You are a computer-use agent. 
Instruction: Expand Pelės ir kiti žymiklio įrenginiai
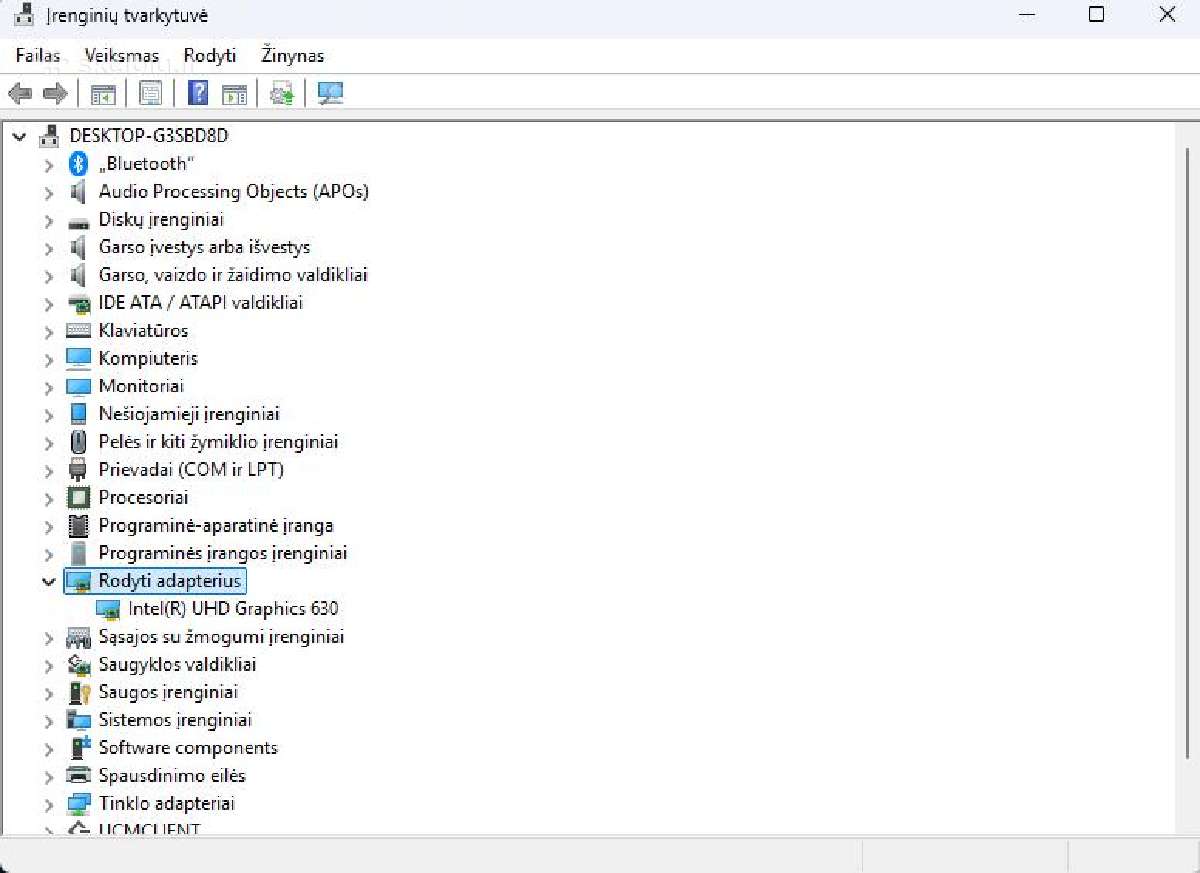coord(48,442)
